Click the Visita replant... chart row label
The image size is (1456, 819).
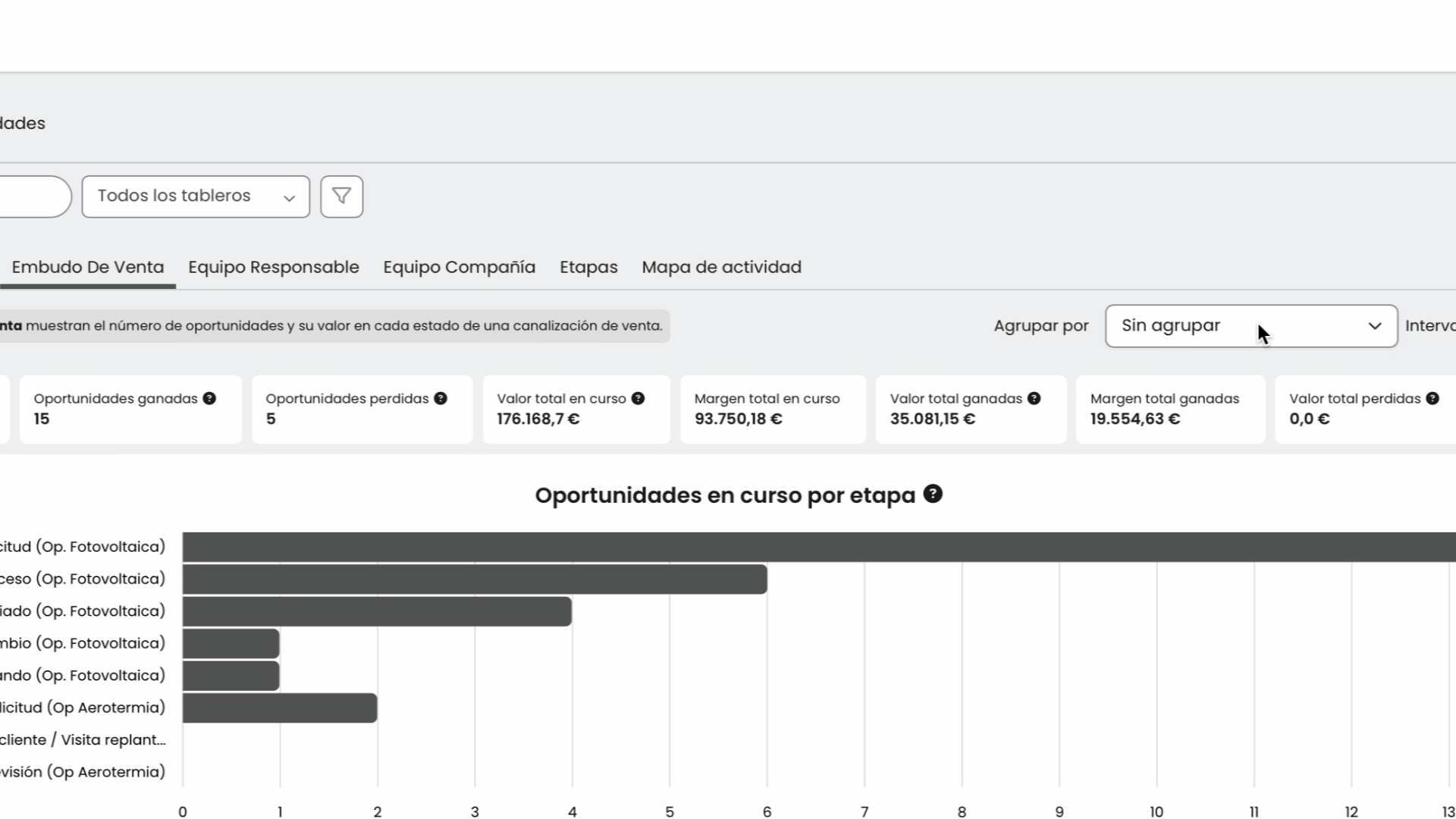[83, 740]
